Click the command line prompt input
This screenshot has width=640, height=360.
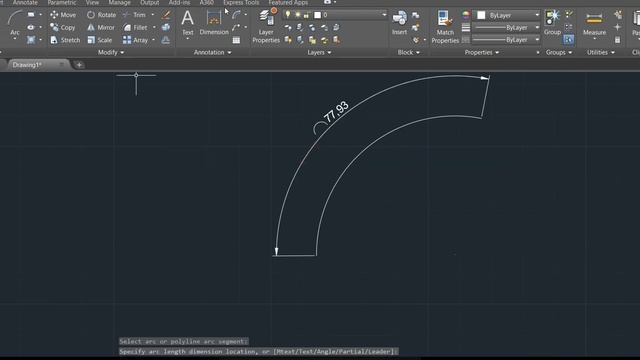[258, 351]
